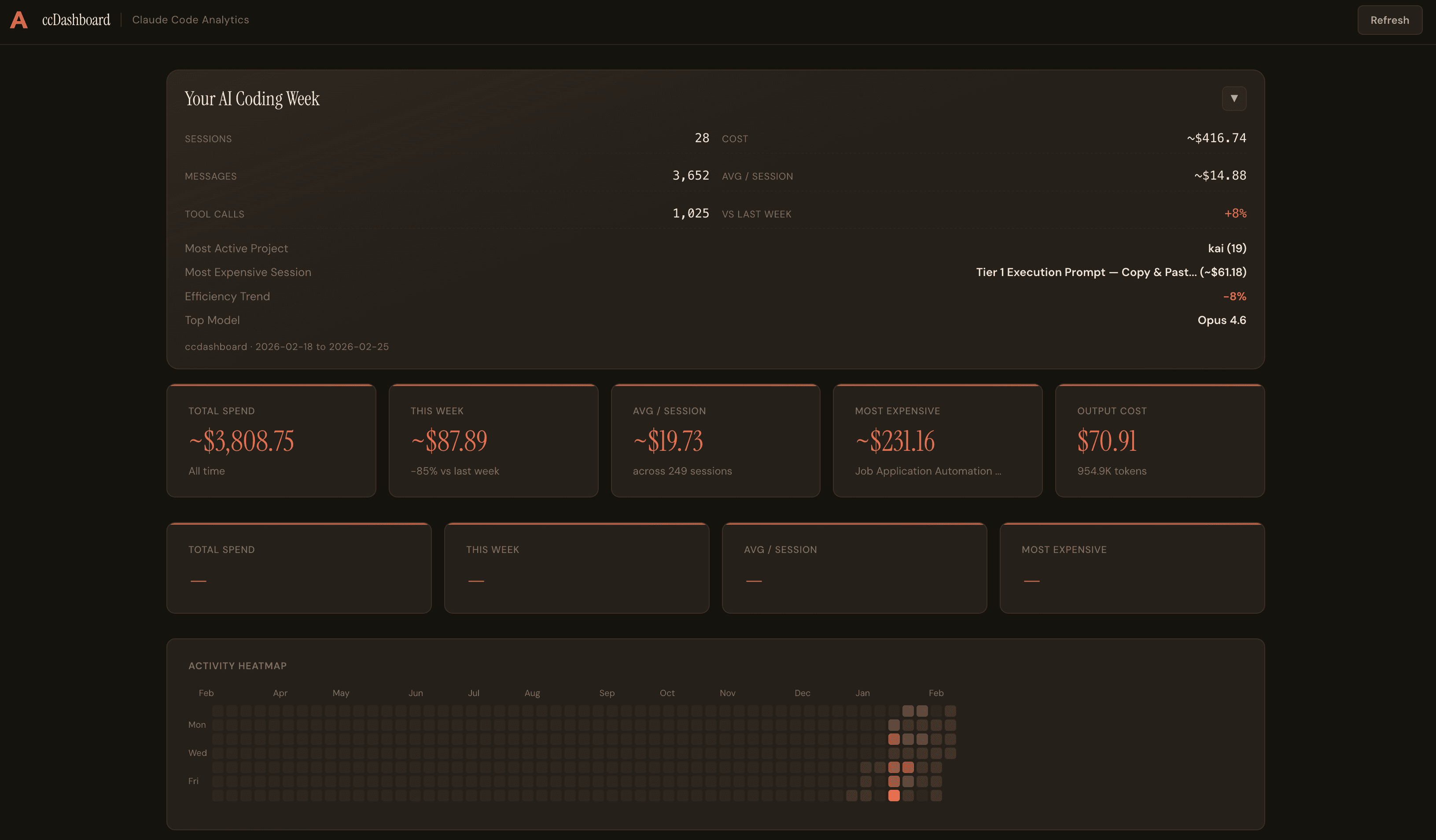Click the brightest orange heatmap cell

pyautogui.click(x=894, y=796)
